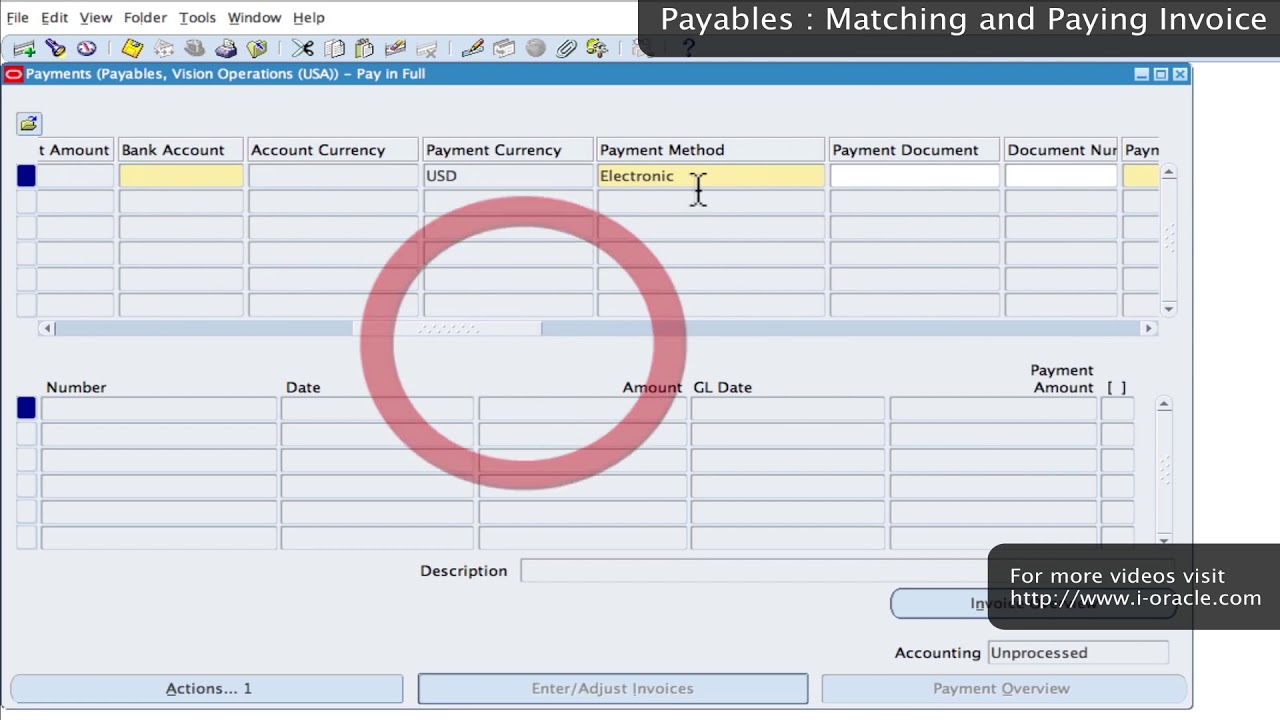Screen dimensions: 1280x720
Task: Click the left arrow of horizontal scrollbar
Action: (46, 328)
